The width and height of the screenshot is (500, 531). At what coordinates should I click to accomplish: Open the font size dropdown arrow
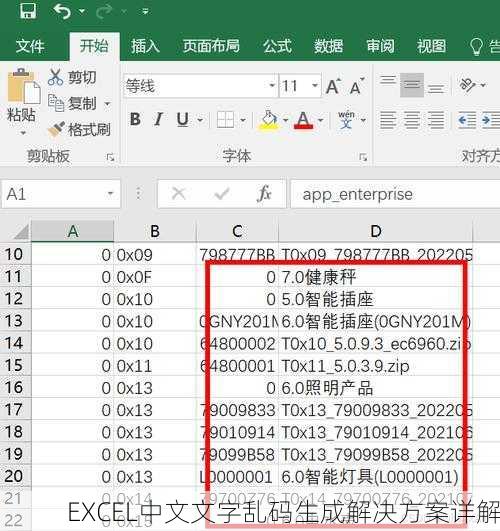(x=315, y=85)
